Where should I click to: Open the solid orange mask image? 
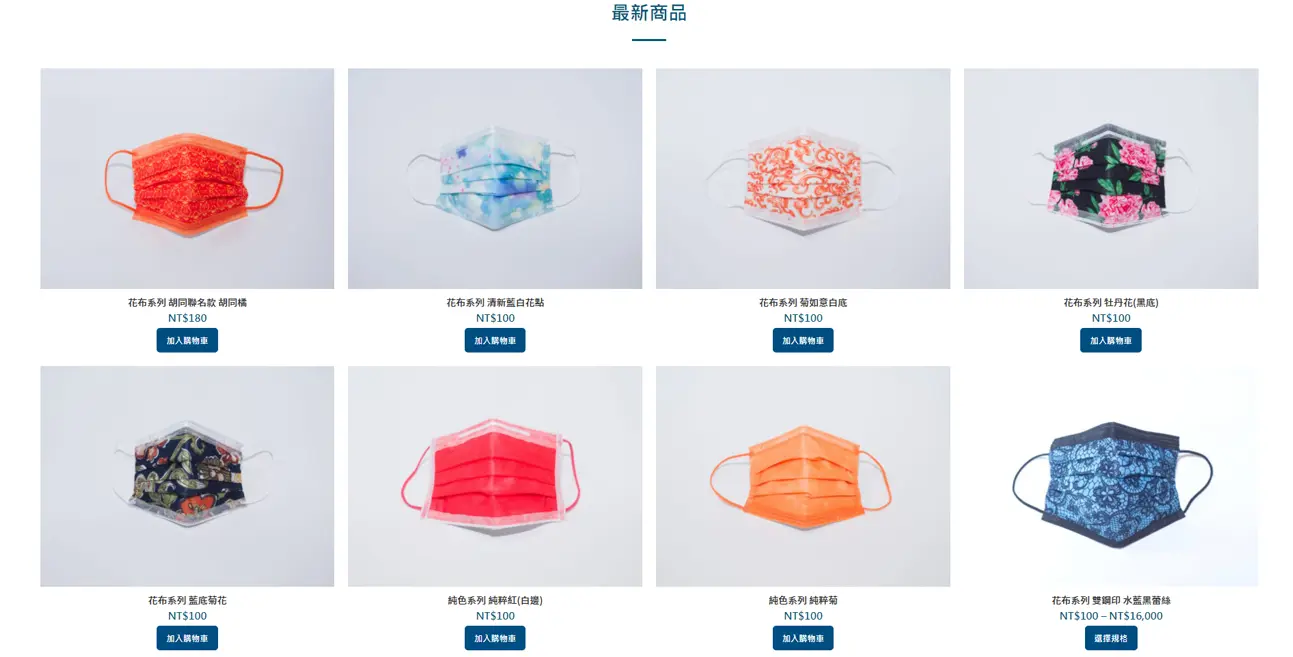coord(803,476)
